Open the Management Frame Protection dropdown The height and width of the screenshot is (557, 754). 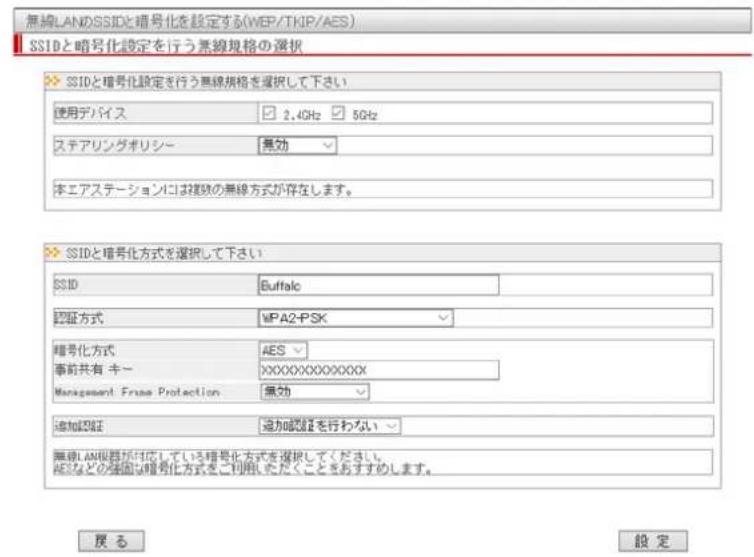point(315,392)
